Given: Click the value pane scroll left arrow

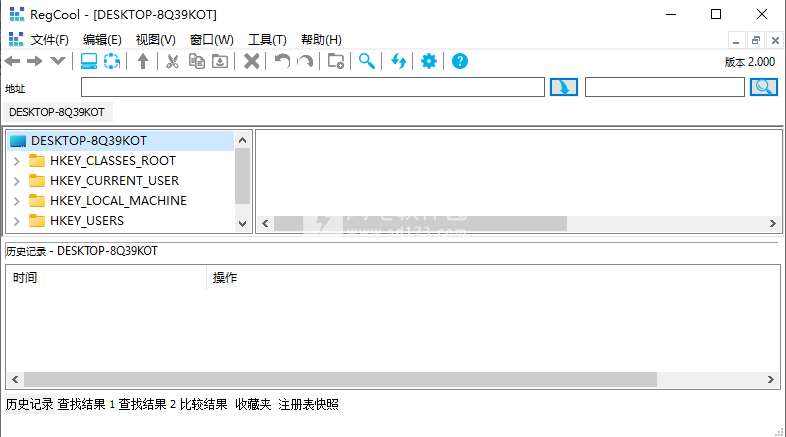Looking at the screenshot, I should click(265, 224).
